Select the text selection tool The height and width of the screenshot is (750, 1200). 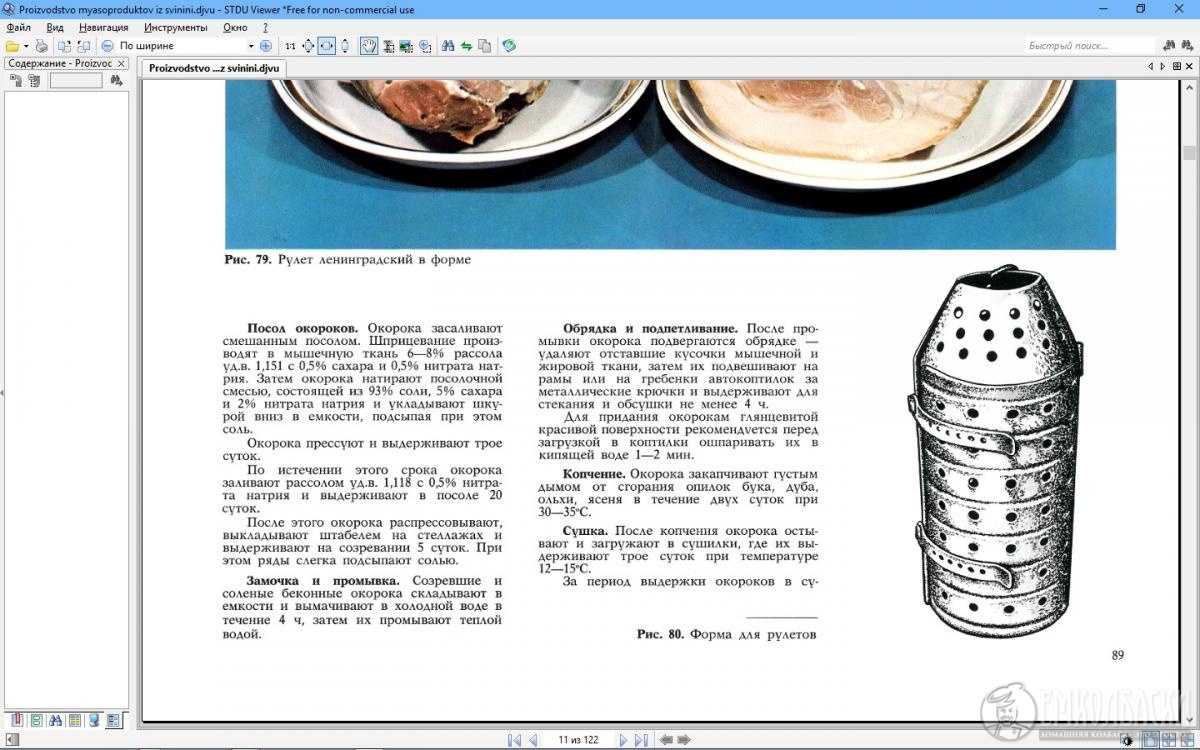point(388,46)
